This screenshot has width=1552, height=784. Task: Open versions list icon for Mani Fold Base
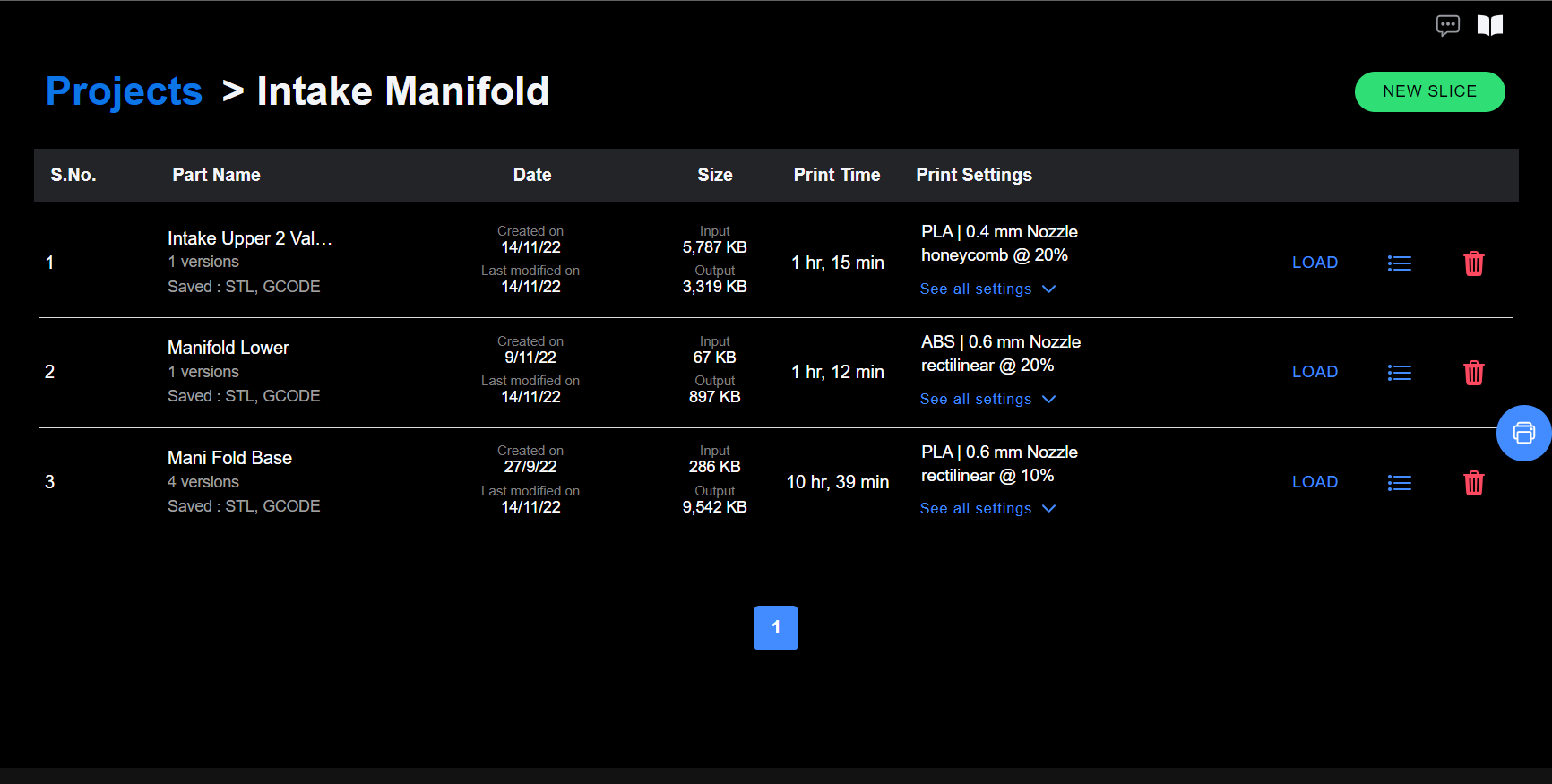tap(1399, 483)
